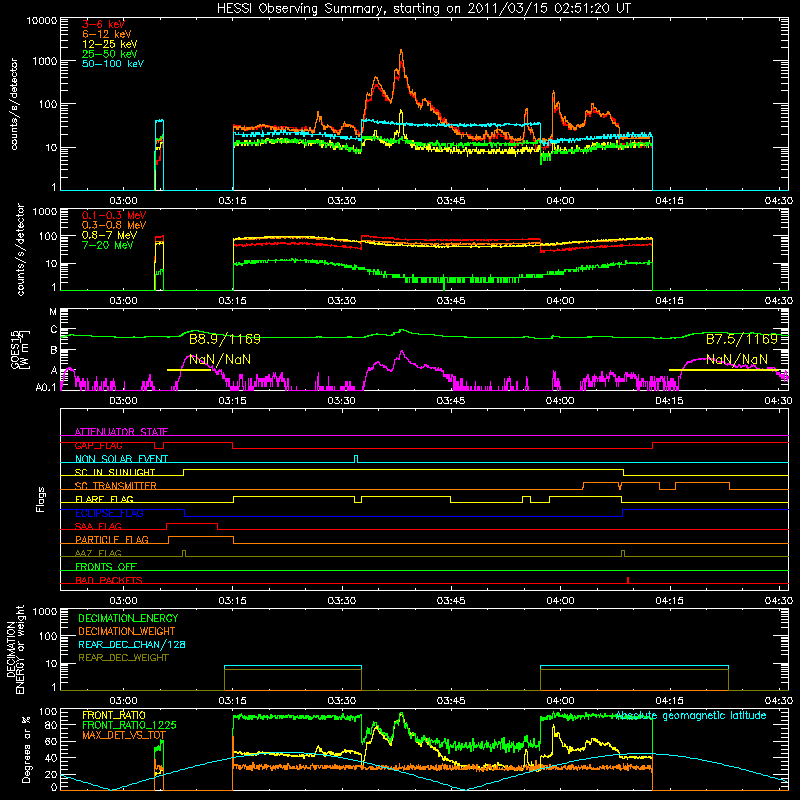The height and width of the screenshot is (800, 800).
Task: Click the MAX_DET_VS_TOT legend label
Action: [x=124, y=735]
